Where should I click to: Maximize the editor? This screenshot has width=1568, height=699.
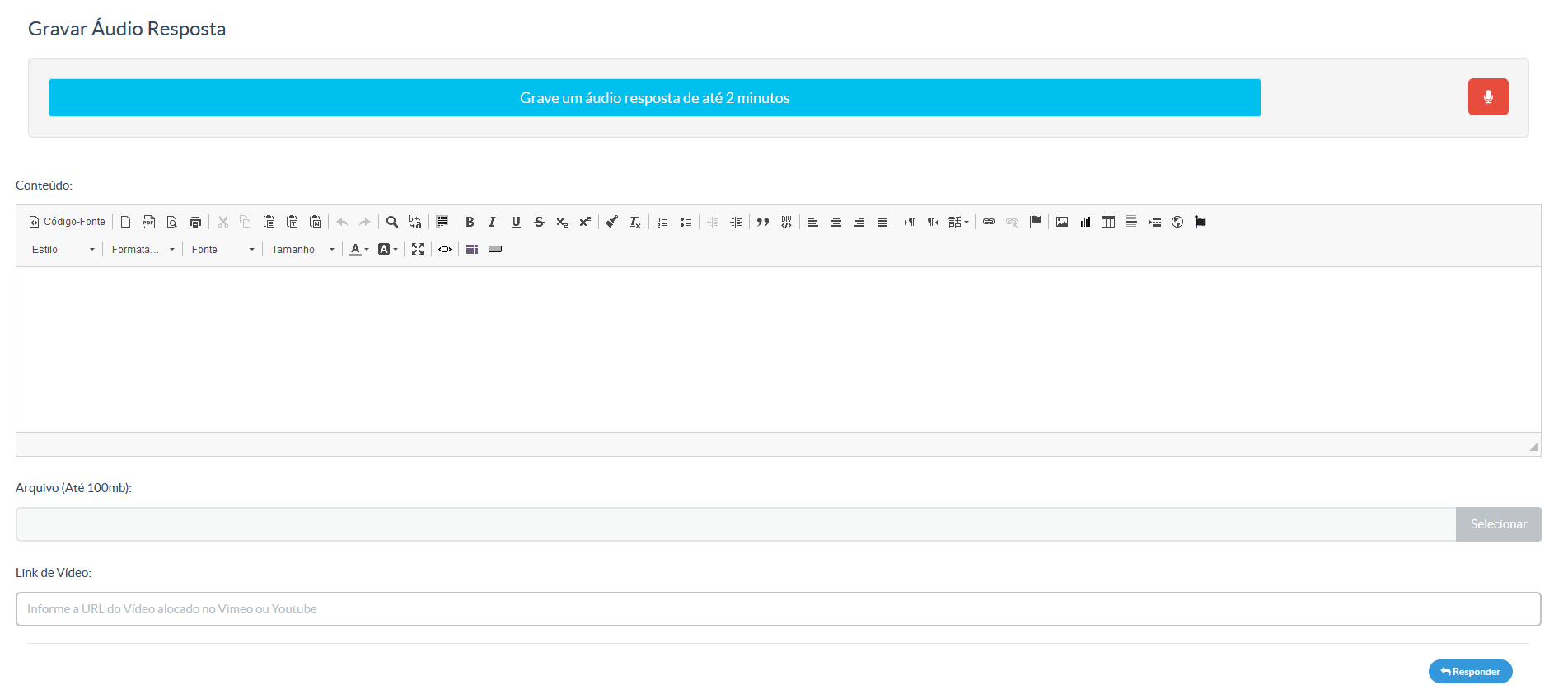coord(418,250)
